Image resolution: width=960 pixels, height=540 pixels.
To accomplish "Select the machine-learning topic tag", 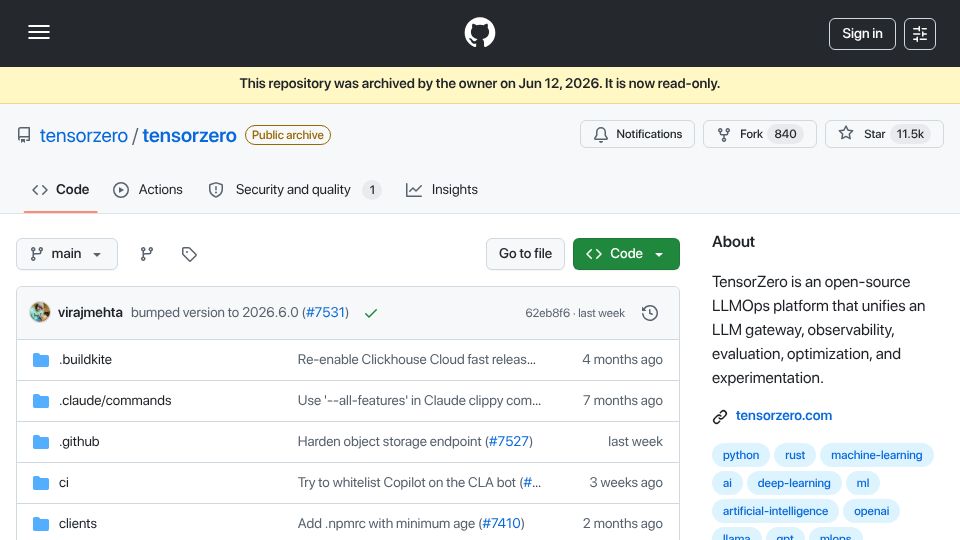I will click(876, 455).
